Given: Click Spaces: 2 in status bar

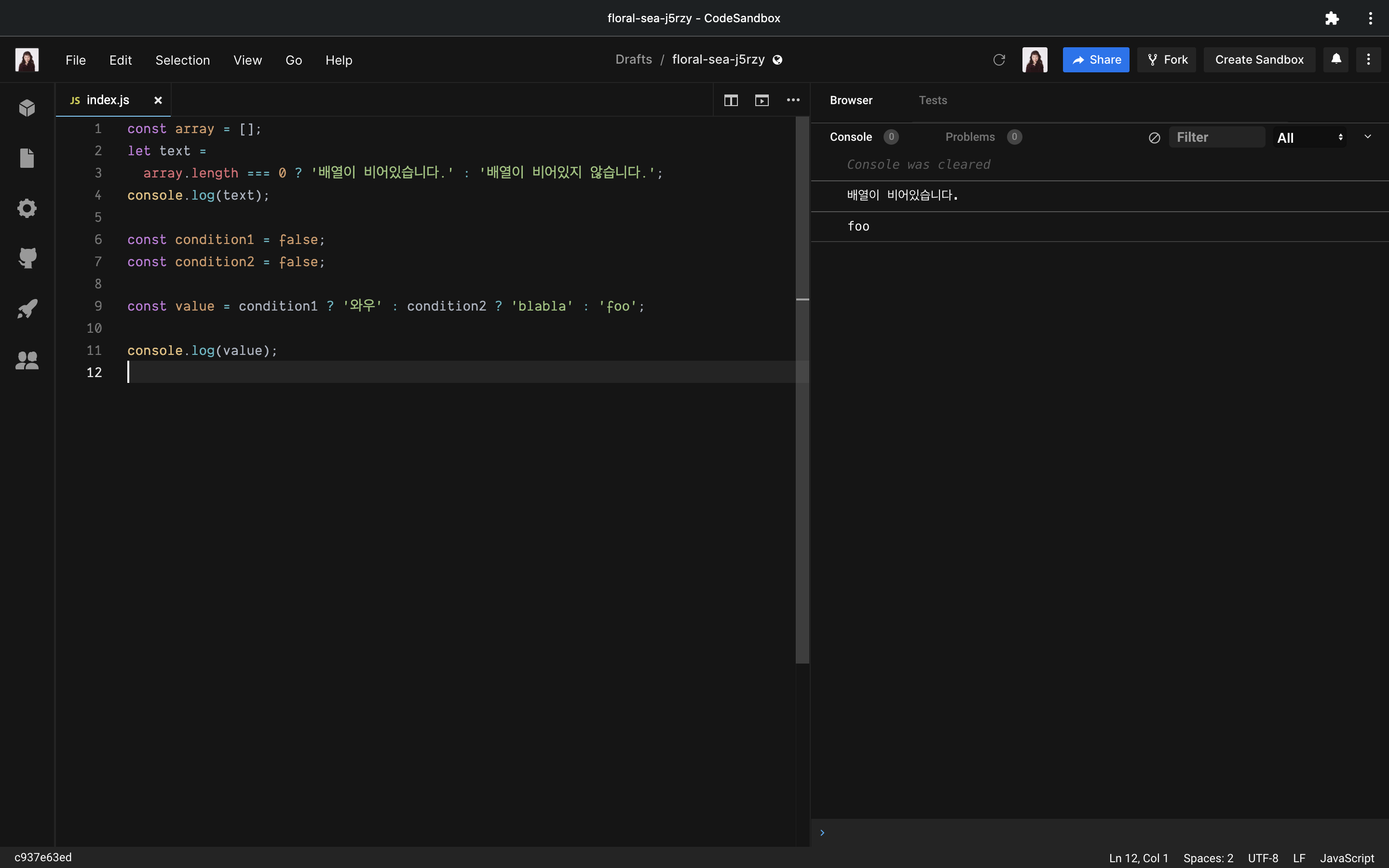Looking at the screenshot, I should (x=1208, y=858).
